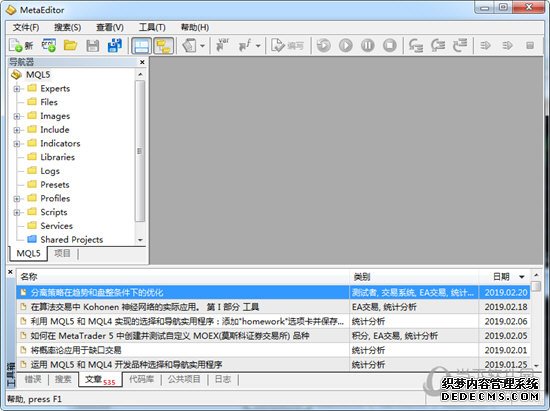Select the Kohonen article row
550x411 pixels.
pyautogui.click(x=273, y=307)
